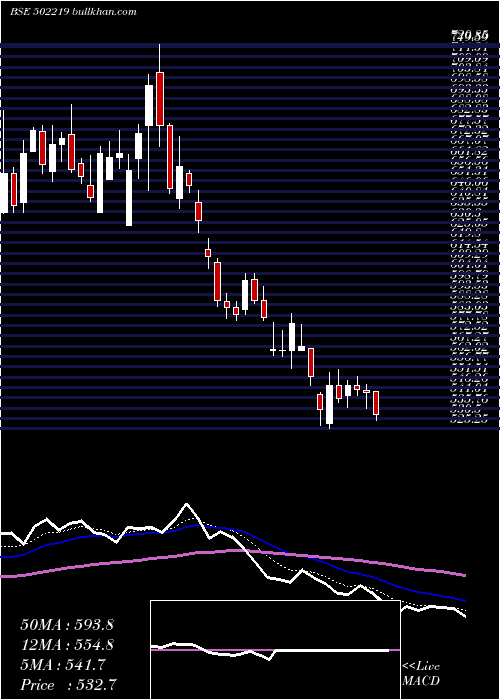Screen dimensions: 500x700
Task: Click the tallest red candlestick at chart peak
Action: pos(160,99)
